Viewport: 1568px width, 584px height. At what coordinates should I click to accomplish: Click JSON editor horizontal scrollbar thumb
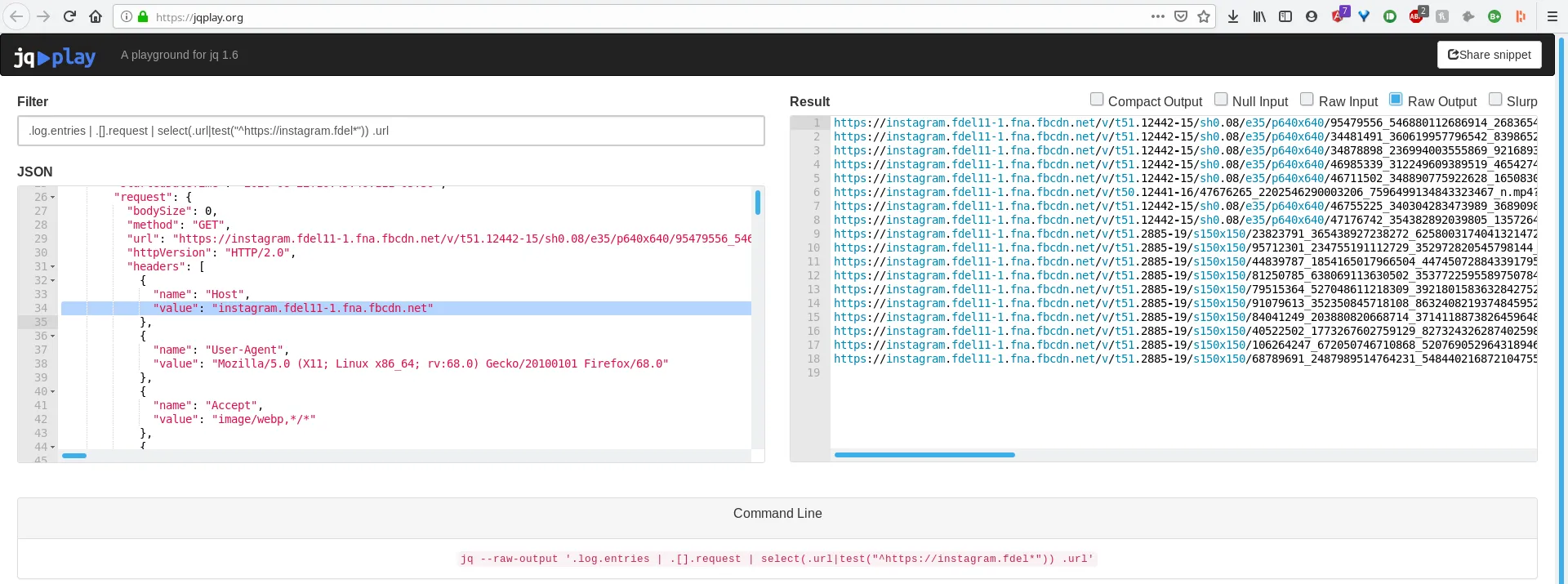pyautogui.click(x=74, y=455)
